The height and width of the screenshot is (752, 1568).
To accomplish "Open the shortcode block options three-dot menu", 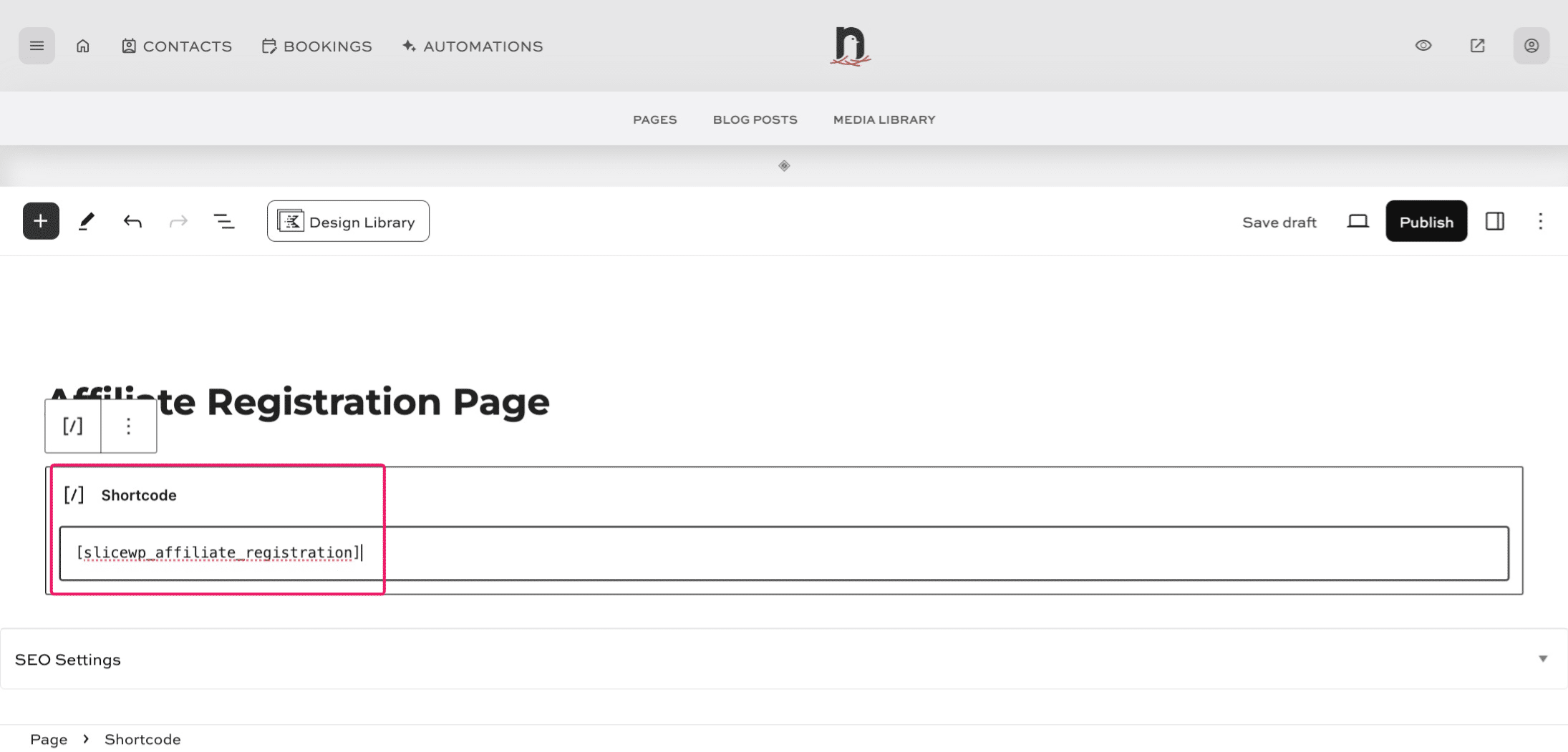I will tap(128, 425).
